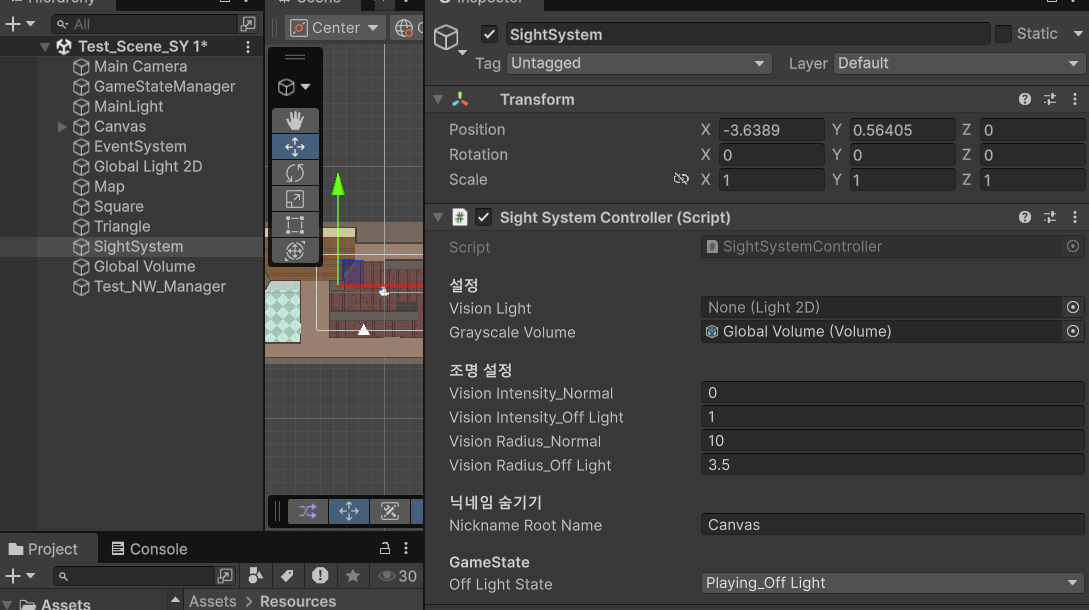The image size is (1089, 610).
Task: Open the Hierarchy scene options menu
Action: pyautogui.click(x=248, y=47)
